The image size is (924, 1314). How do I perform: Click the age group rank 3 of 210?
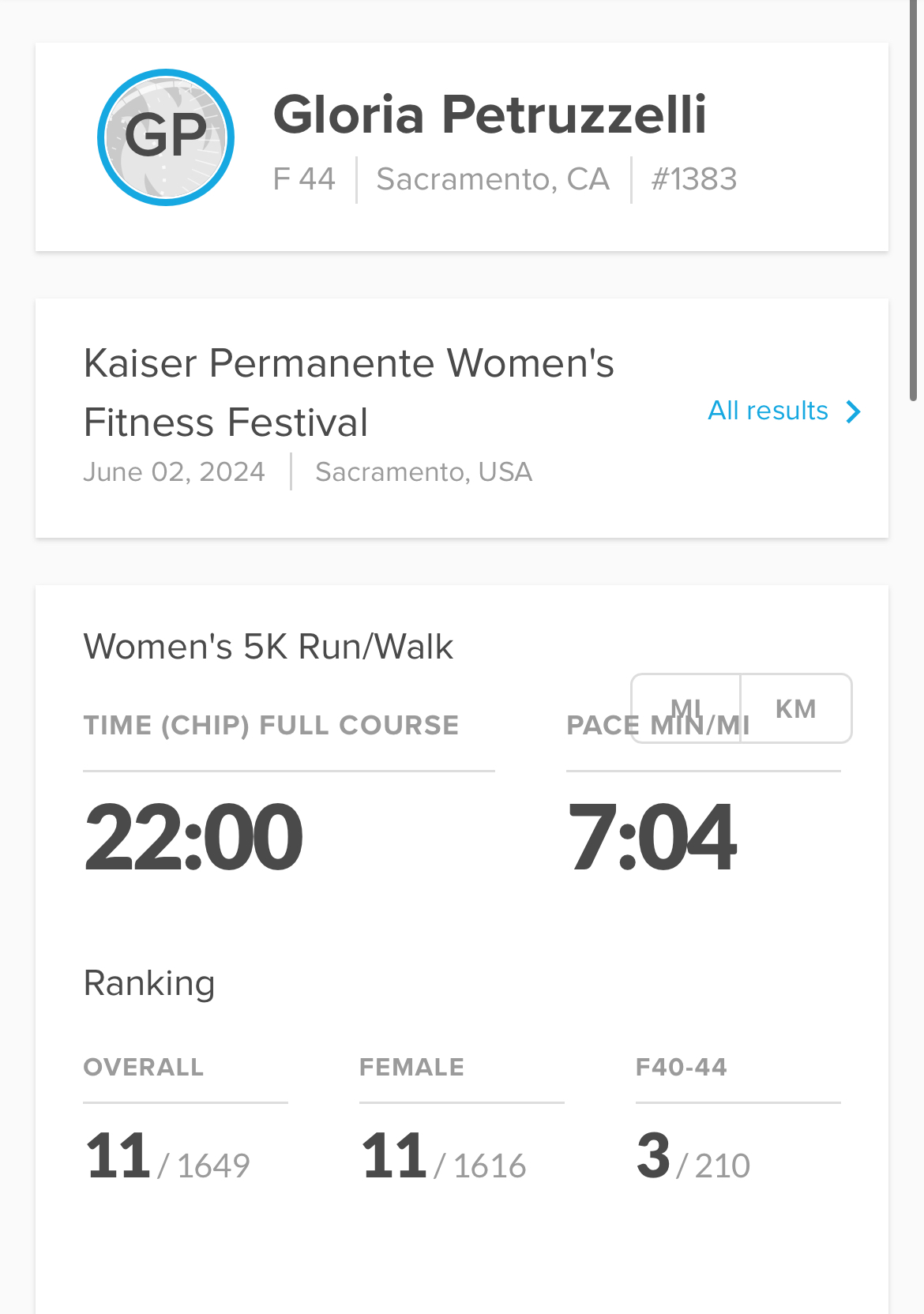[x=693, y=1158]
